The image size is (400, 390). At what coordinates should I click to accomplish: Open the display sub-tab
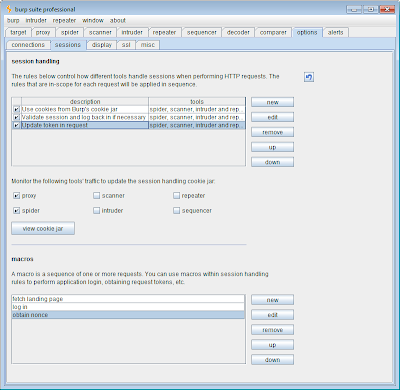coord(102,45)
